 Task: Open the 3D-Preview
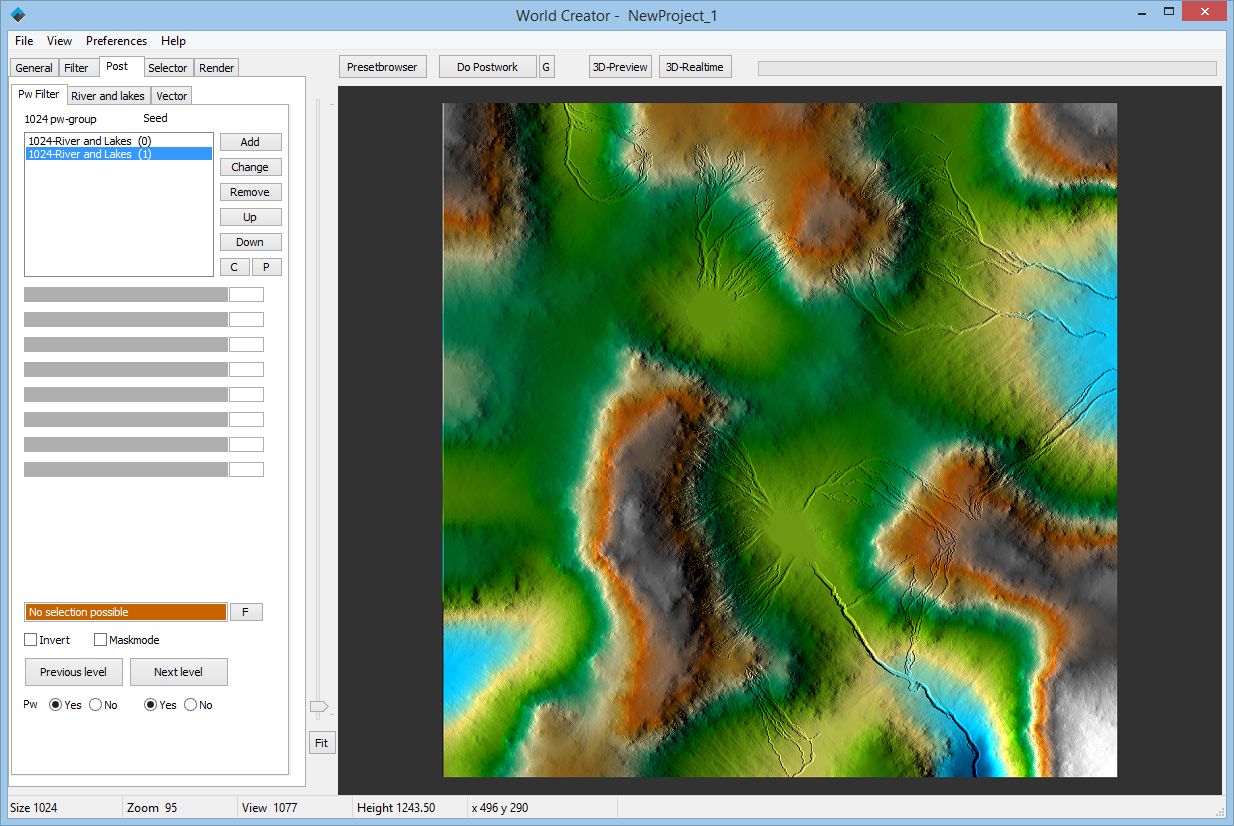[619, 66]
